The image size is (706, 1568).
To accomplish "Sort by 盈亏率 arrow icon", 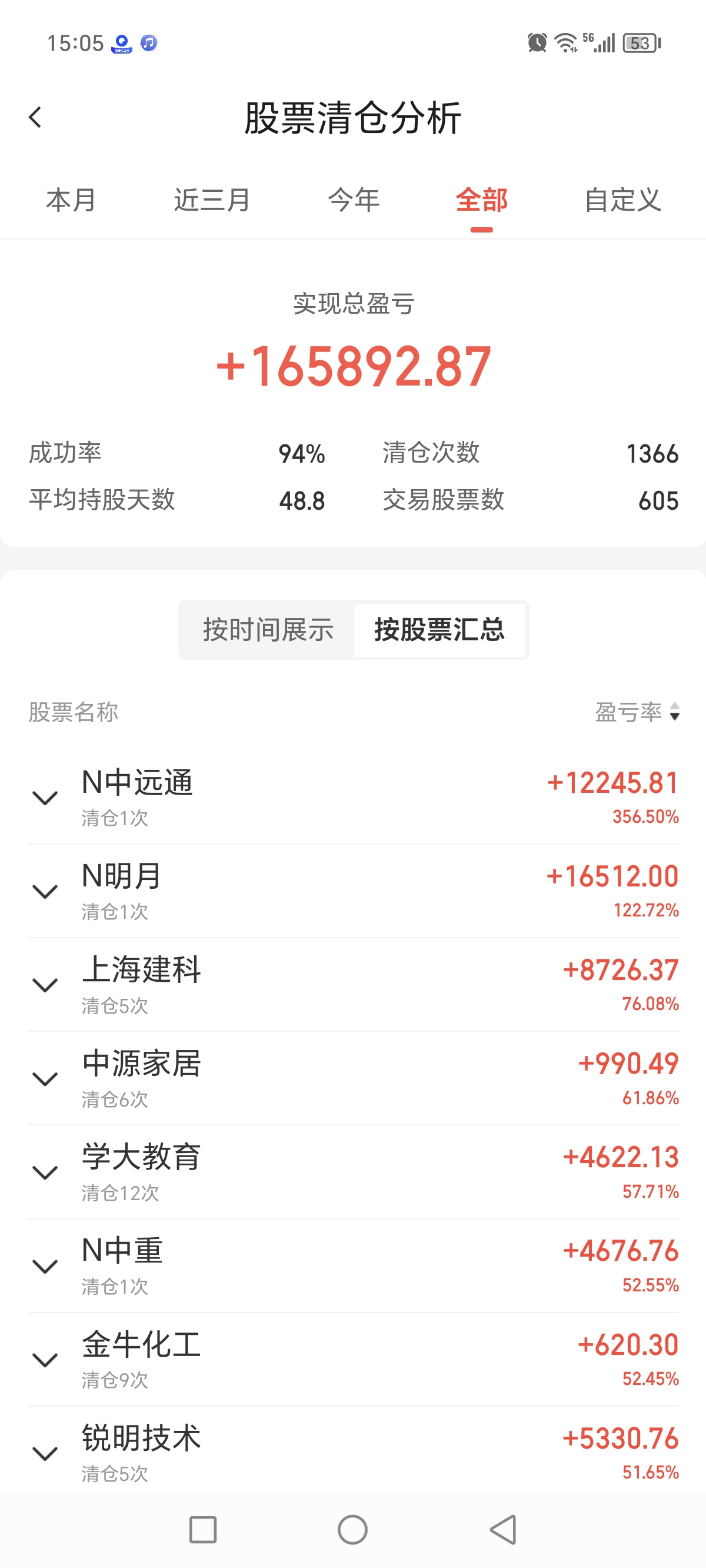I will pyautogui.click(x=674, y=712).
